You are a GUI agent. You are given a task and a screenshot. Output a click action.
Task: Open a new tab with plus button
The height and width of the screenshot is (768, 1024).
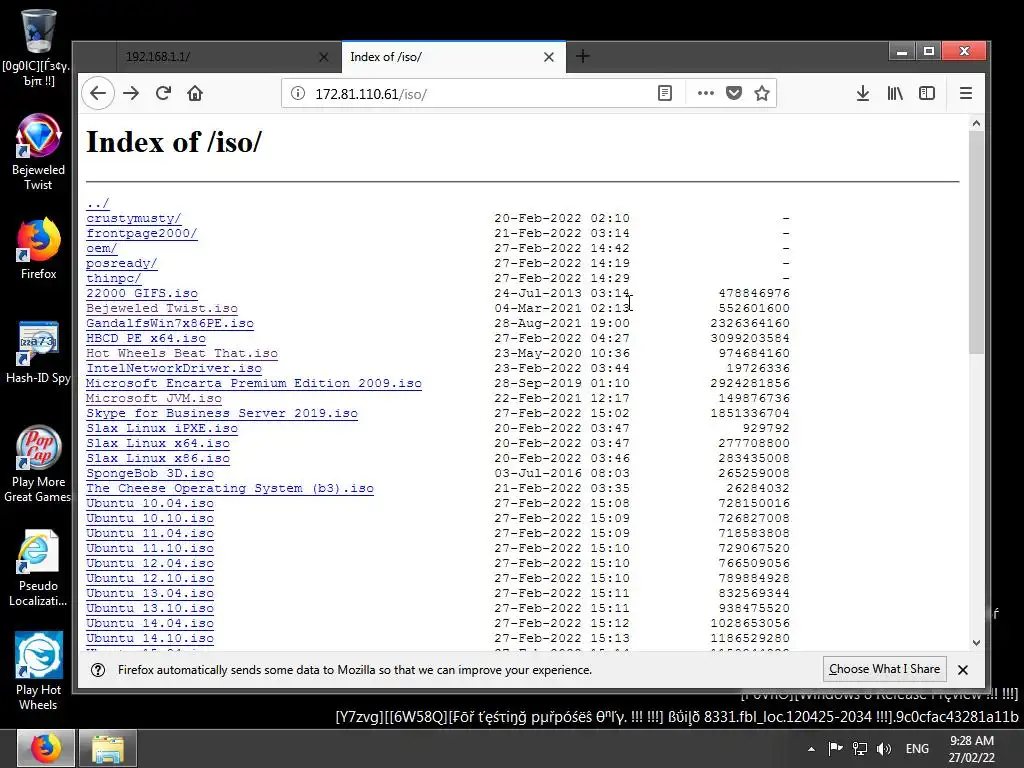tap(583, 57)
